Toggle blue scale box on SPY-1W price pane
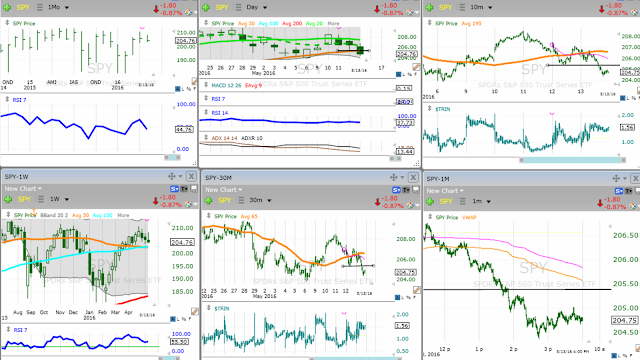The width and height of the screenshot is (640, 360). 173,319
